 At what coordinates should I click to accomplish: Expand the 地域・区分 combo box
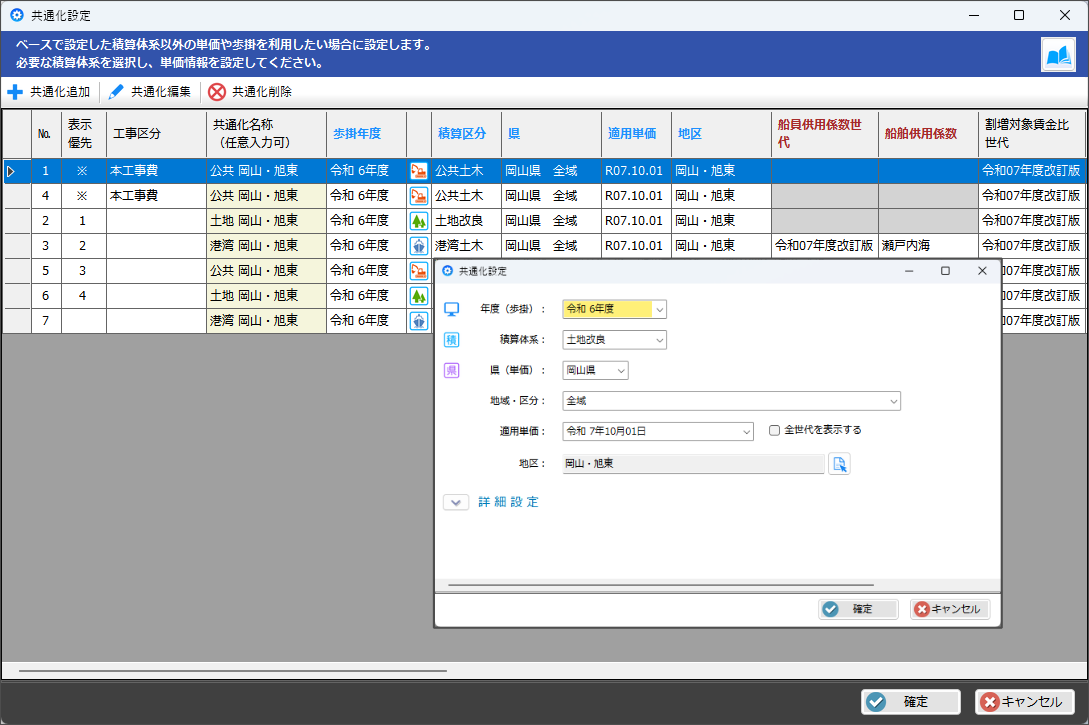[x=893, y=401]
